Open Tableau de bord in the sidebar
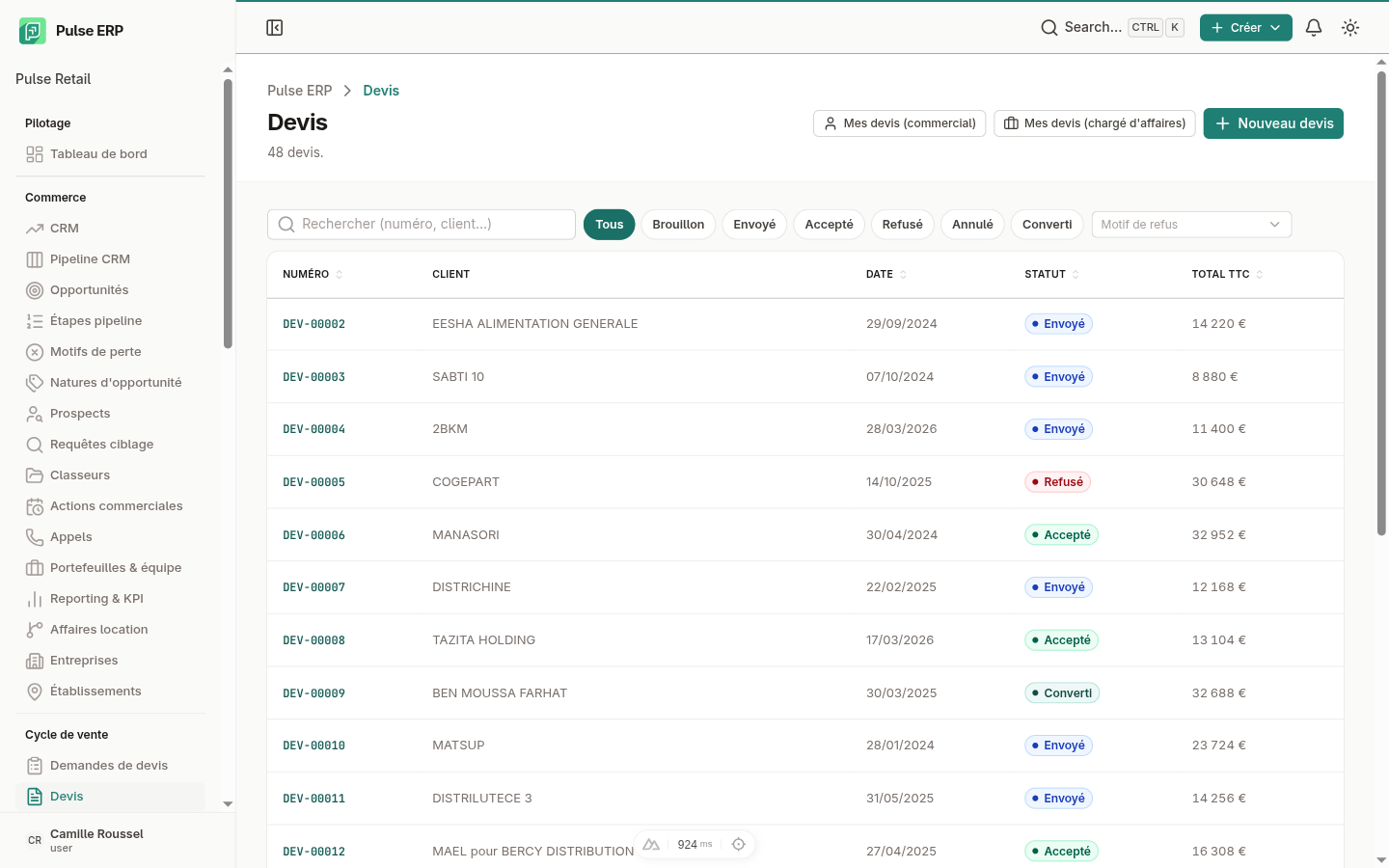Screen dimensions: 1389x868 click(x=110, y=154)
